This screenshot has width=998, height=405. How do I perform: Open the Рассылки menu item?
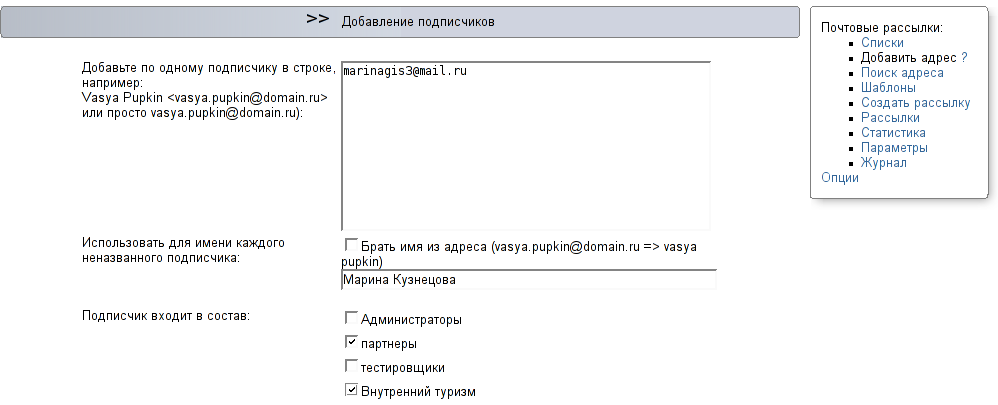click(890, 118)
